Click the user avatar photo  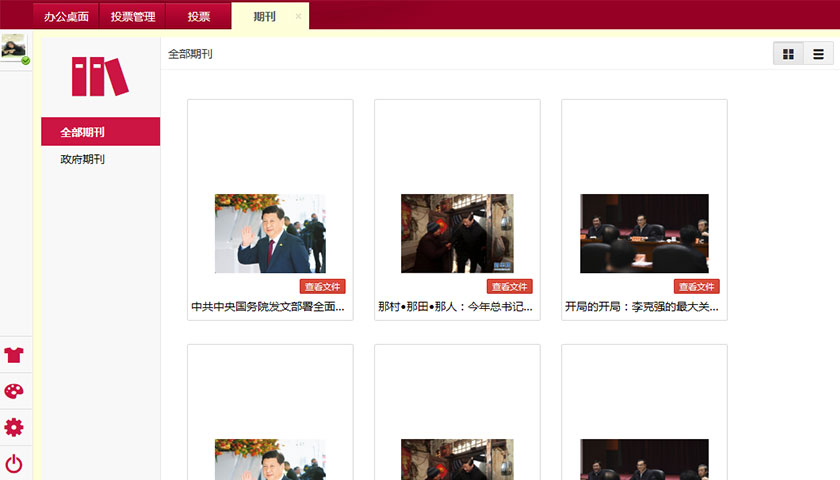[x=14, y=47]
